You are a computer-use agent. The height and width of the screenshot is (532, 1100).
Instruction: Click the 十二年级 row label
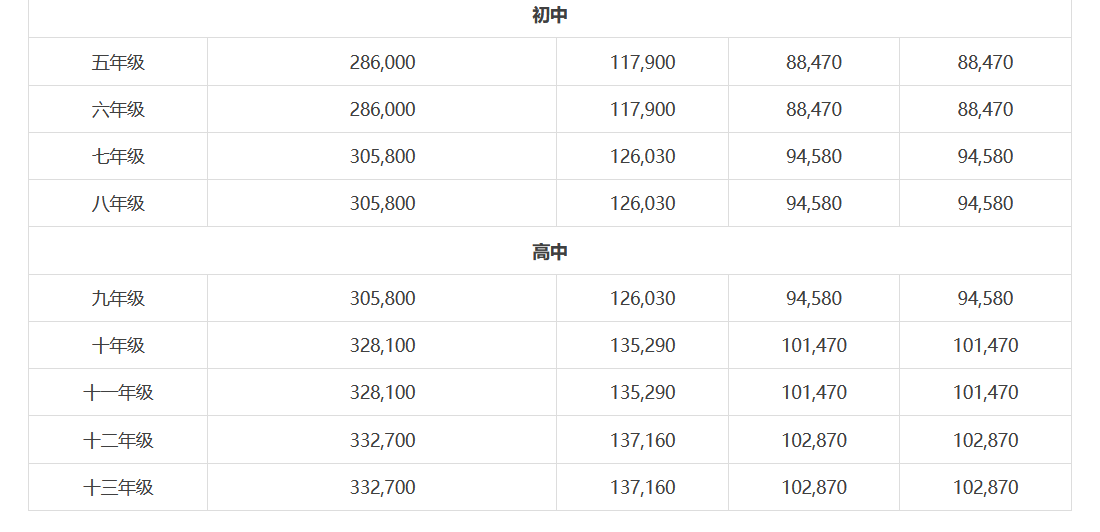click(x=118, y=440)
